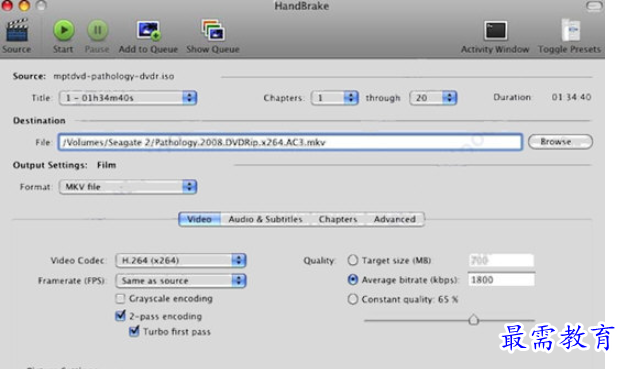
Task: Select Average bitrate (kbps) radio button
Action: 352,280
